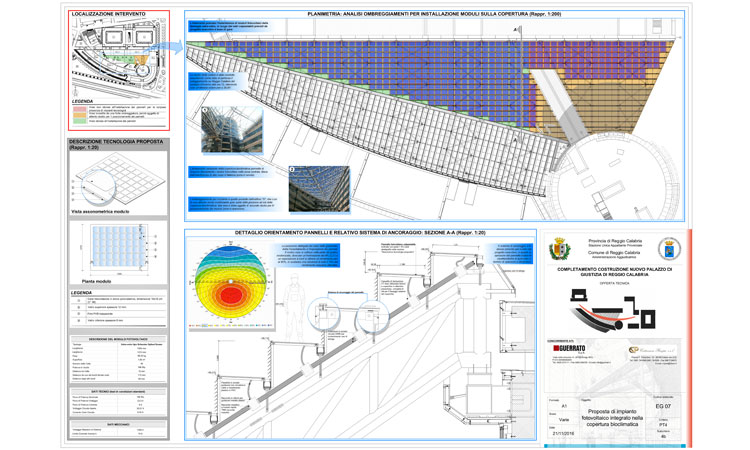Click the blue module plan grid drawing
Viewport: 750px width, 450px height.
(119, 247)
